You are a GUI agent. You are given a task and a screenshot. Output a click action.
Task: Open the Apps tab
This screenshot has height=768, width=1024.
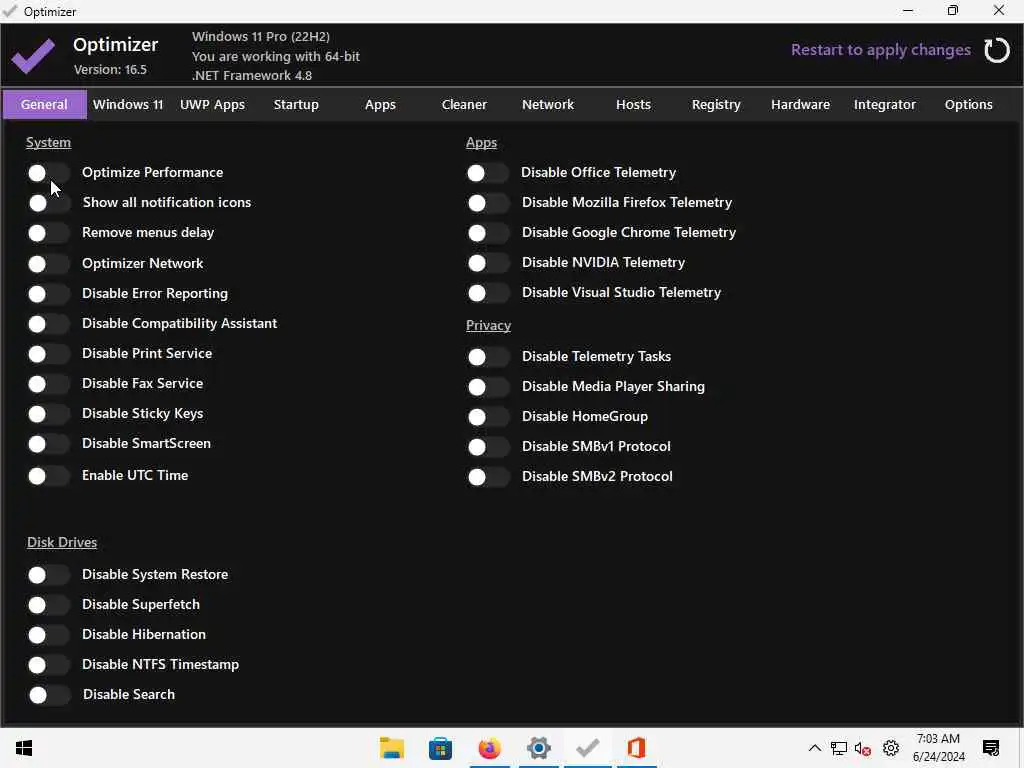pos(380,104)
